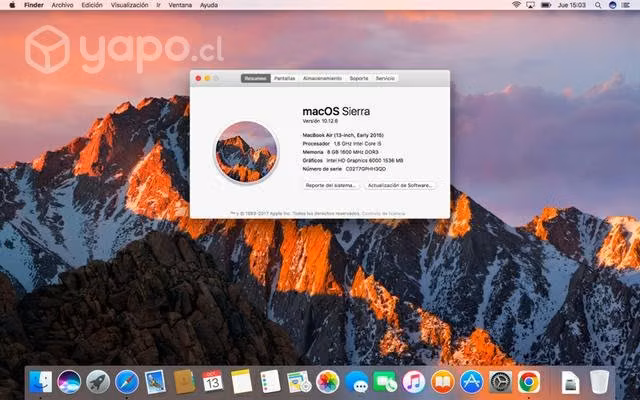
Task: Open Spotlight search magnifier
Action: [x=598, y=5]
